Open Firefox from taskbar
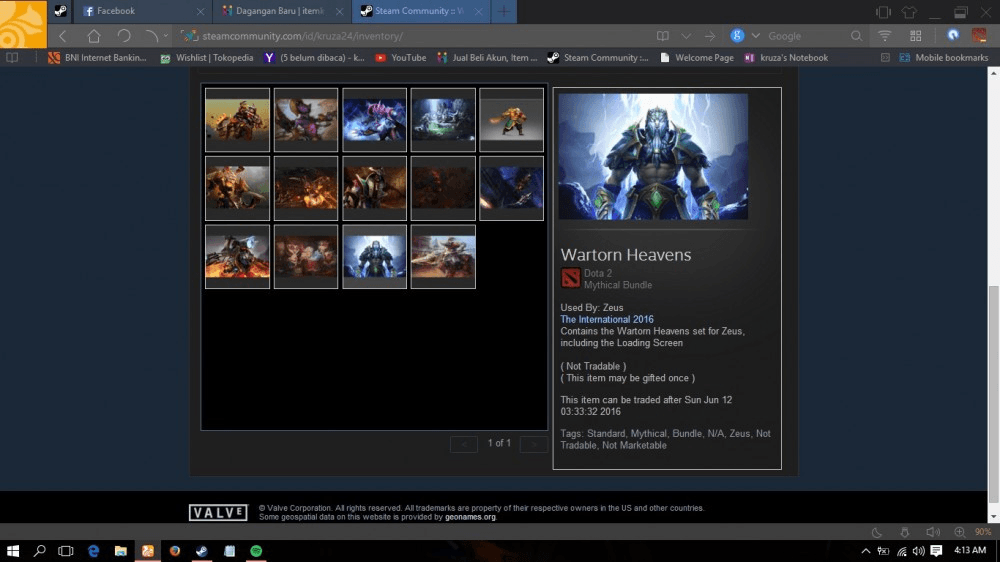The image size is (1000, 562). pyautogui.click(x=175, y=551)
